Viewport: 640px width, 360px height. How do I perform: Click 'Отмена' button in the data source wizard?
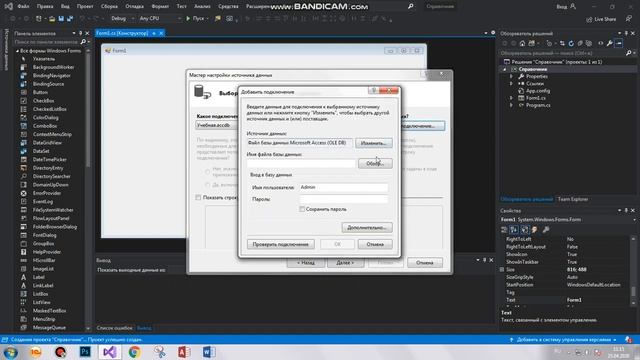(424, 262)
